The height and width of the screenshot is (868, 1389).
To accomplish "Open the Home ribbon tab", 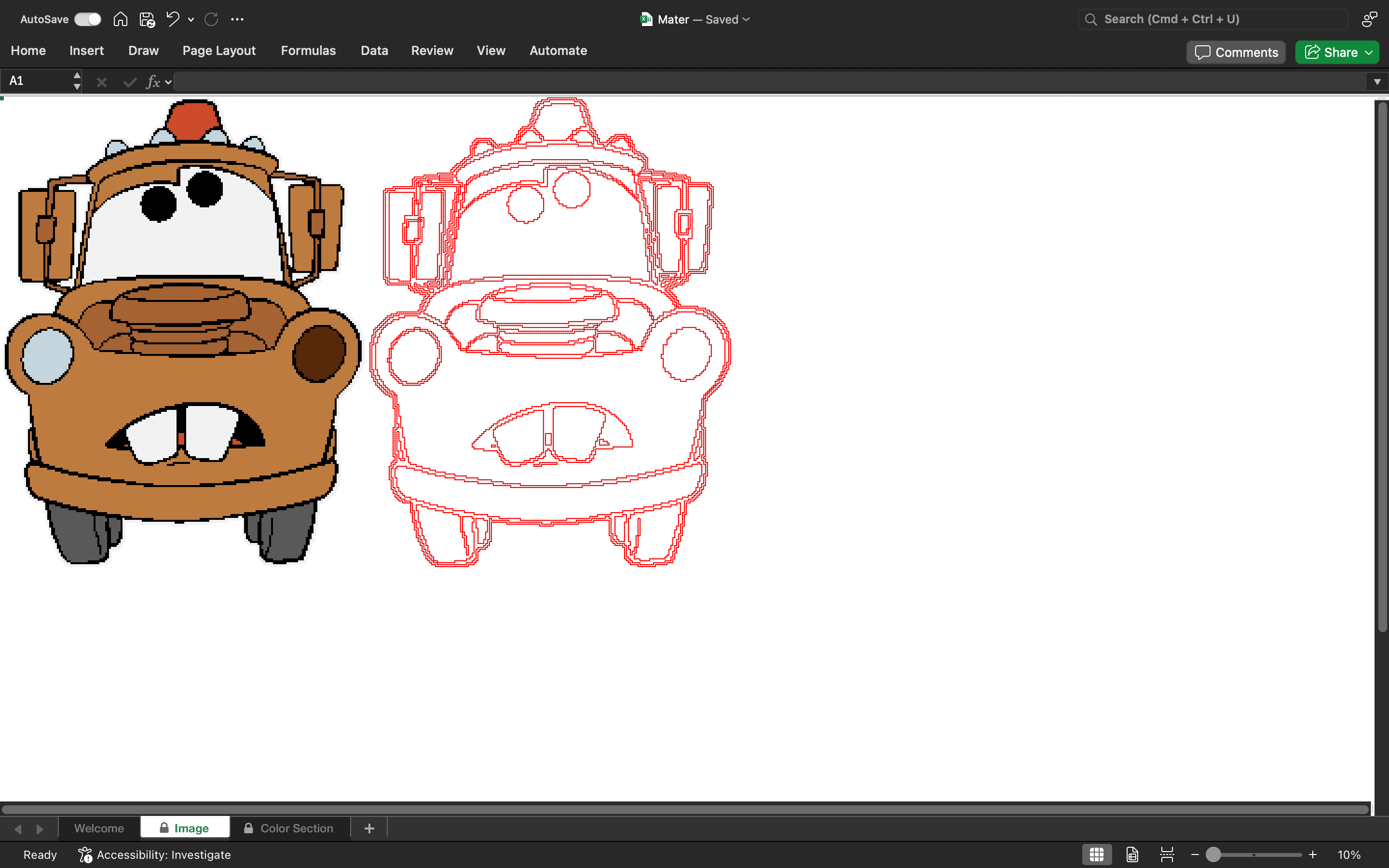I will coord(28,51).
